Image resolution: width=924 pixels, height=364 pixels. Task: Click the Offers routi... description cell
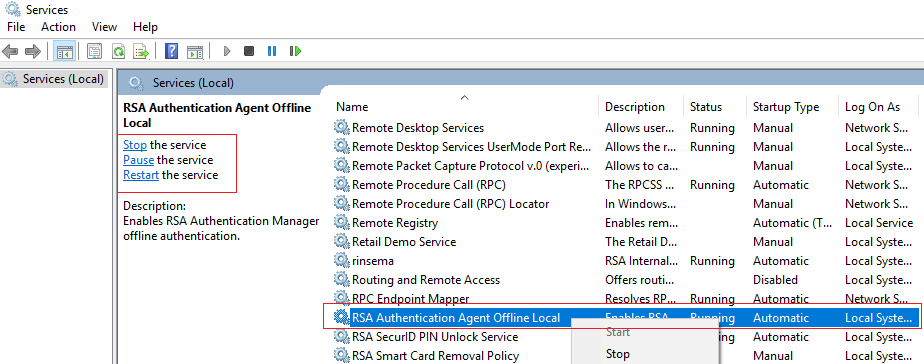(640, 279)
